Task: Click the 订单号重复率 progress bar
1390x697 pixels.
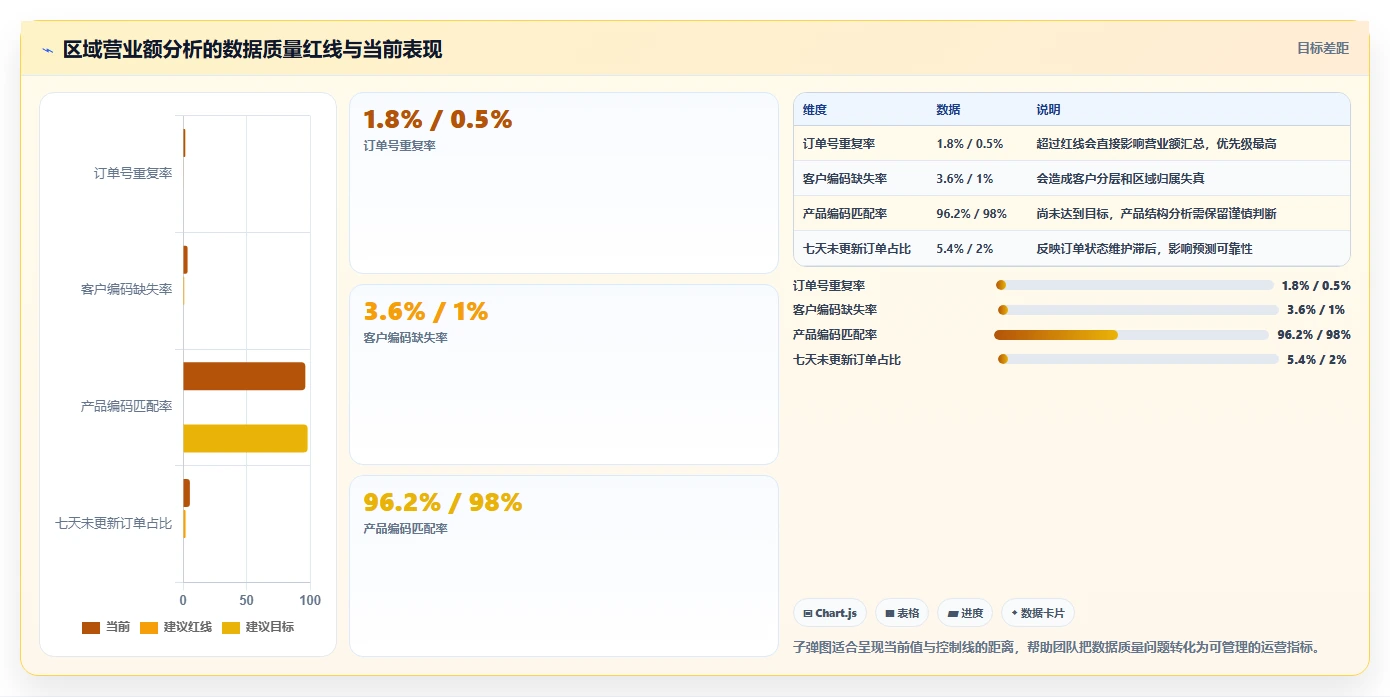Action: click(1135, 285)
